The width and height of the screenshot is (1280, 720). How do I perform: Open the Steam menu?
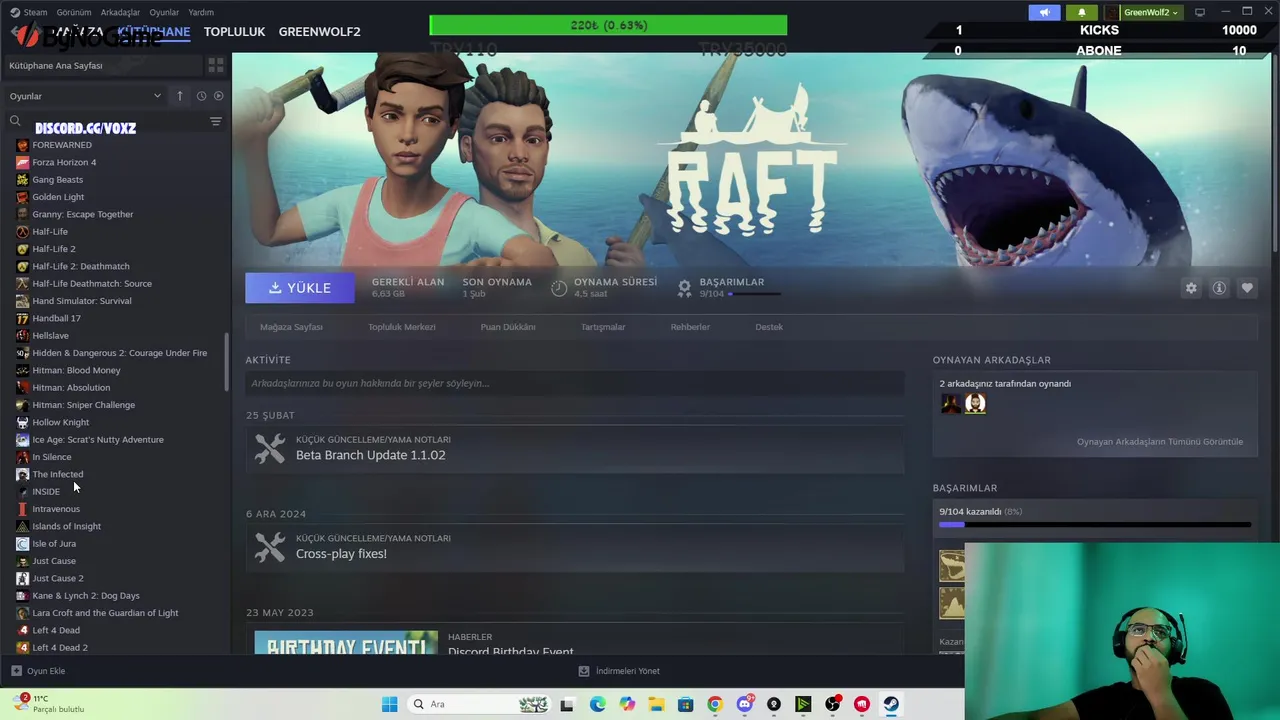point(35,12)
